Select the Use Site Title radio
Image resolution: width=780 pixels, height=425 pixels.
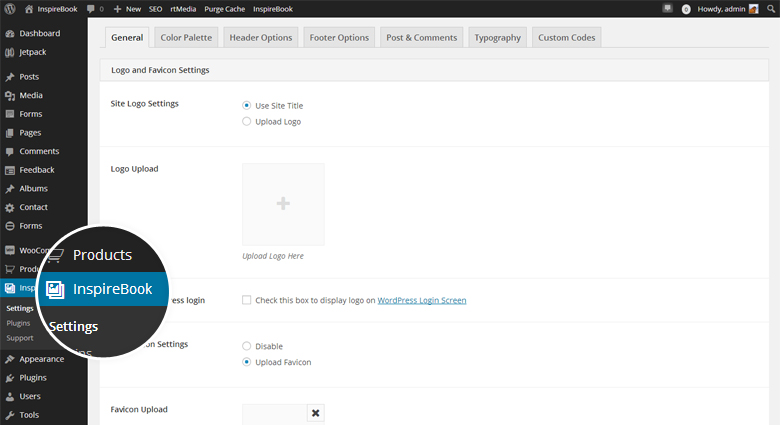pyautogui.click(x=246, y=106)
